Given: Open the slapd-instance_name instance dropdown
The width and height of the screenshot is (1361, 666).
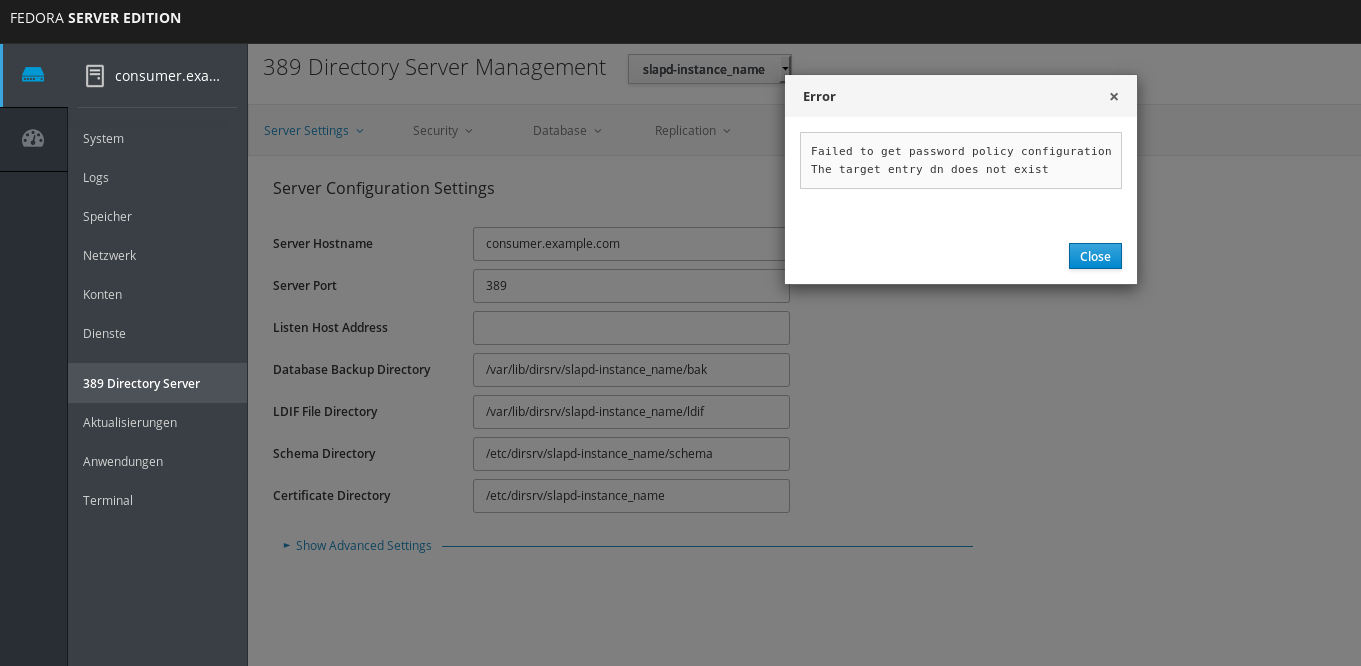Looking at the screenshot, I should coord(709,69).
